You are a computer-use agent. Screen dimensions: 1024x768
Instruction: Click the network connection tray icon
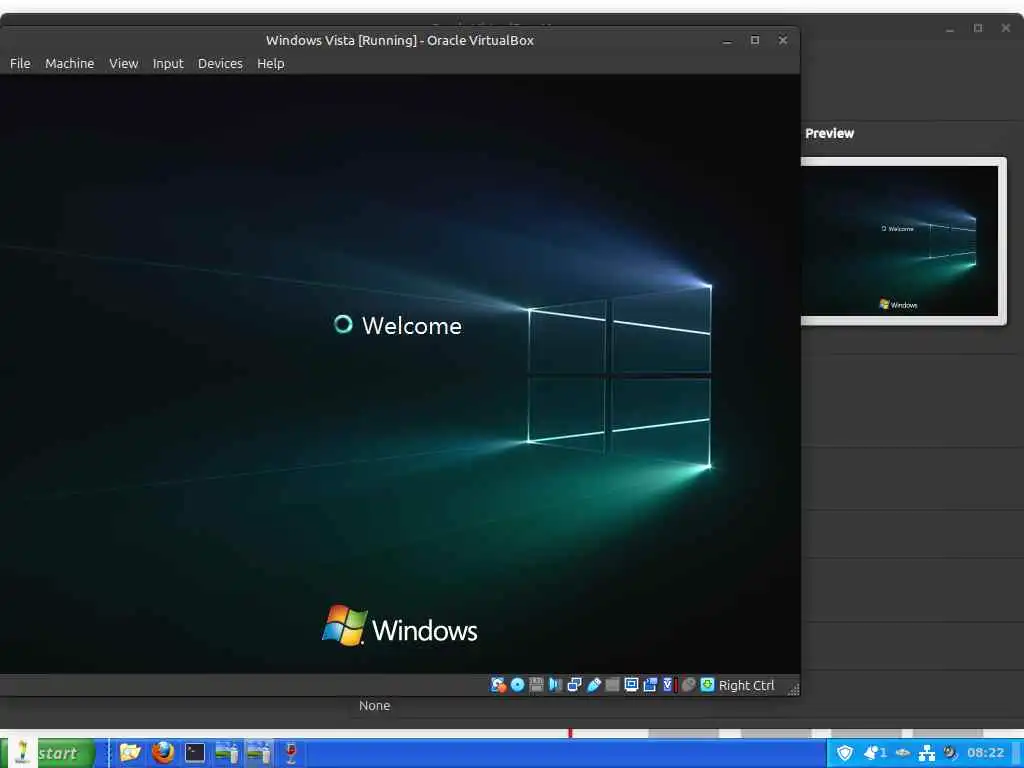click(927, 753)
